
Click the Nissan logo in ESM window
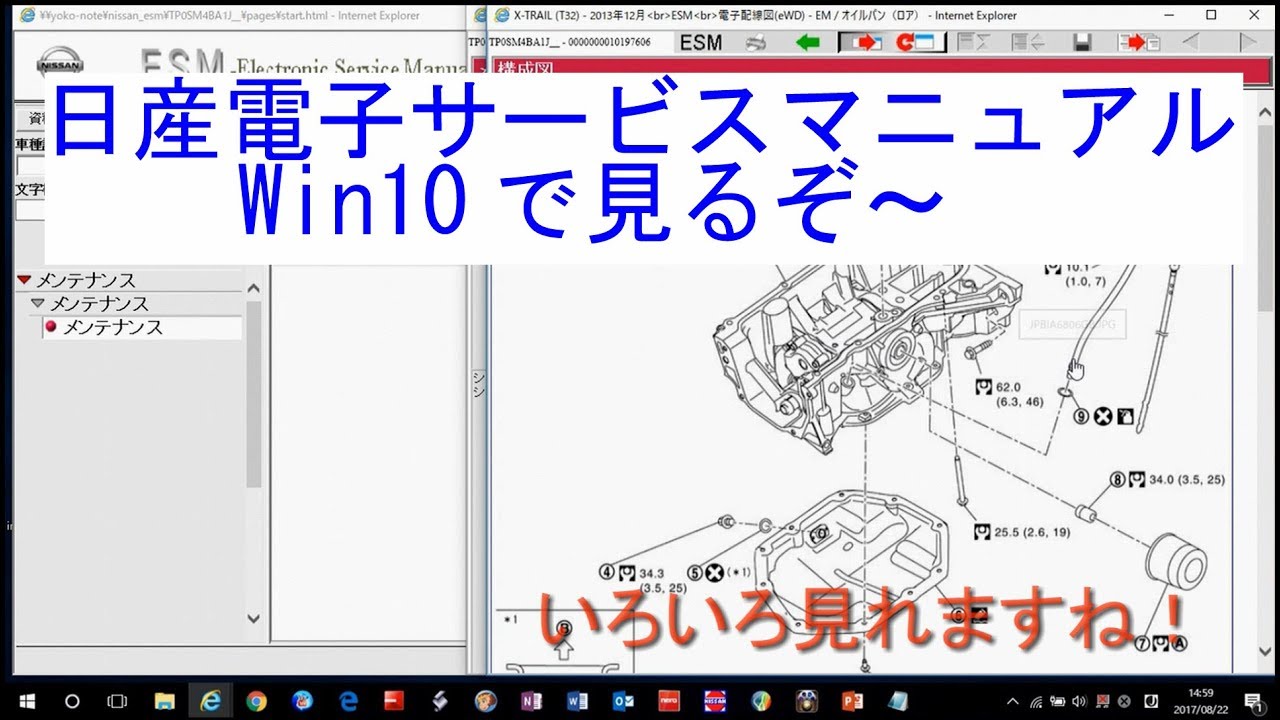tap(60, 64)
